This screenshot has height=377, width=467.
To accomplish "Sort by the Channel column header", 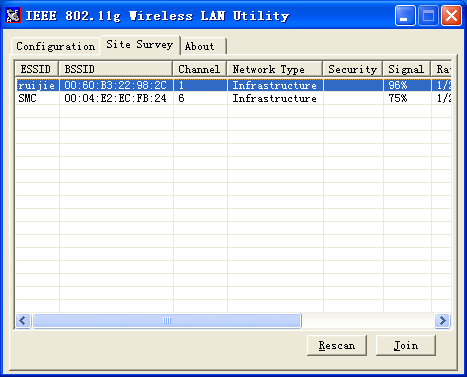I will (x=200, y=69).
